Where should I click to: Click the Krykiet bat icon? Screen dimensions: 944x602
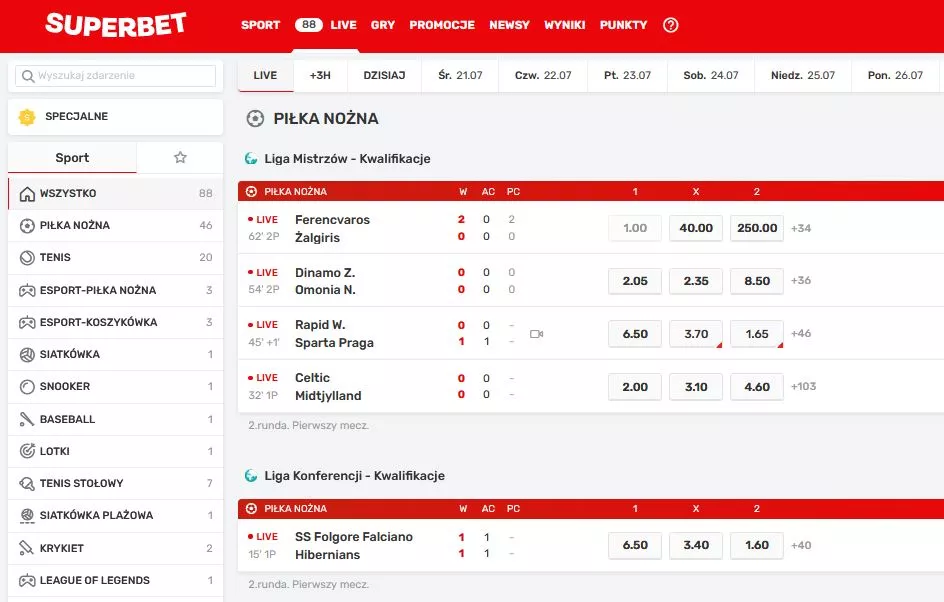(x=26, y=548)
